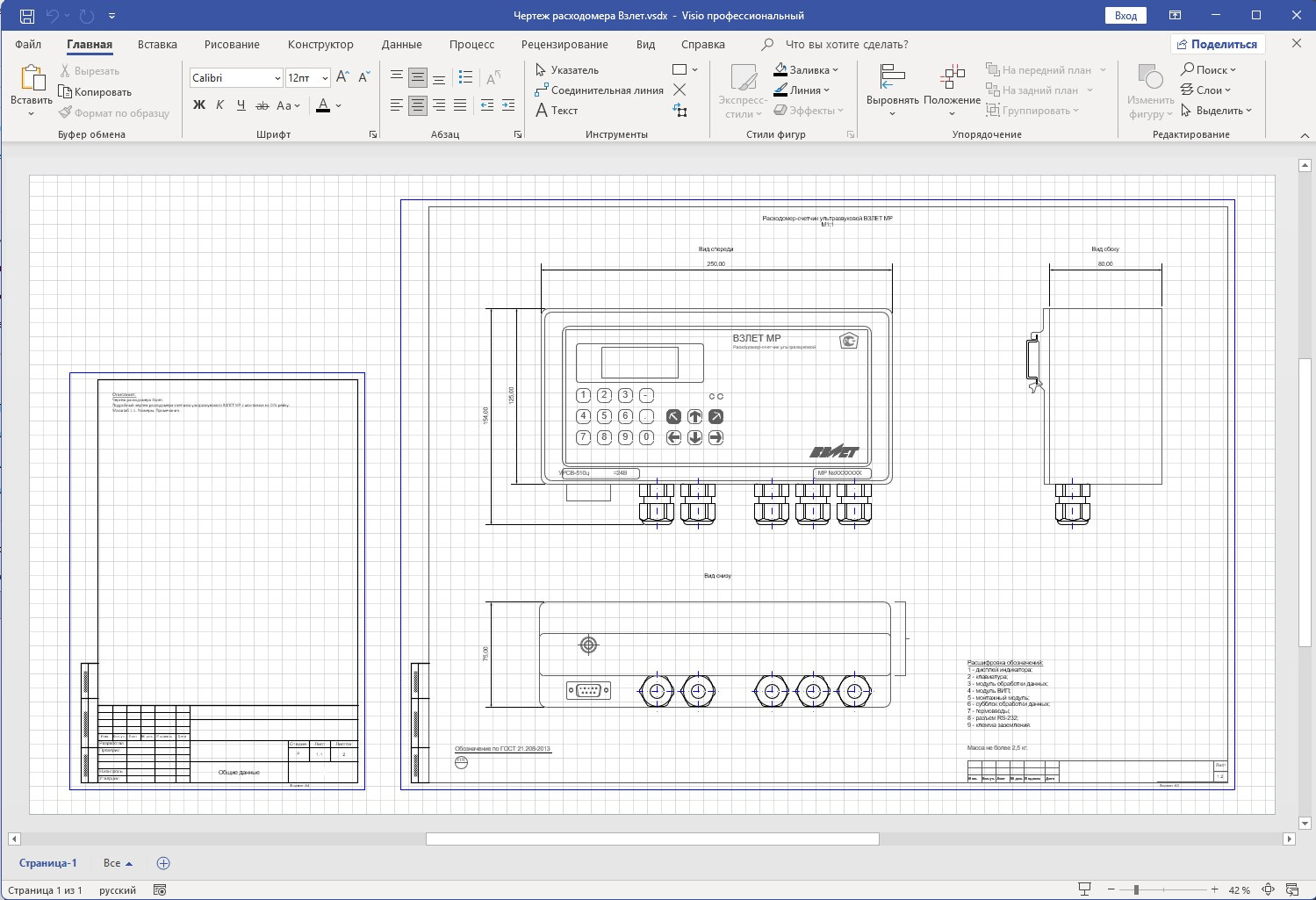The width and height of the screenshot is (1316, 900).
Task: Open Font dialog launcher
Action: (x=373, y=134)
